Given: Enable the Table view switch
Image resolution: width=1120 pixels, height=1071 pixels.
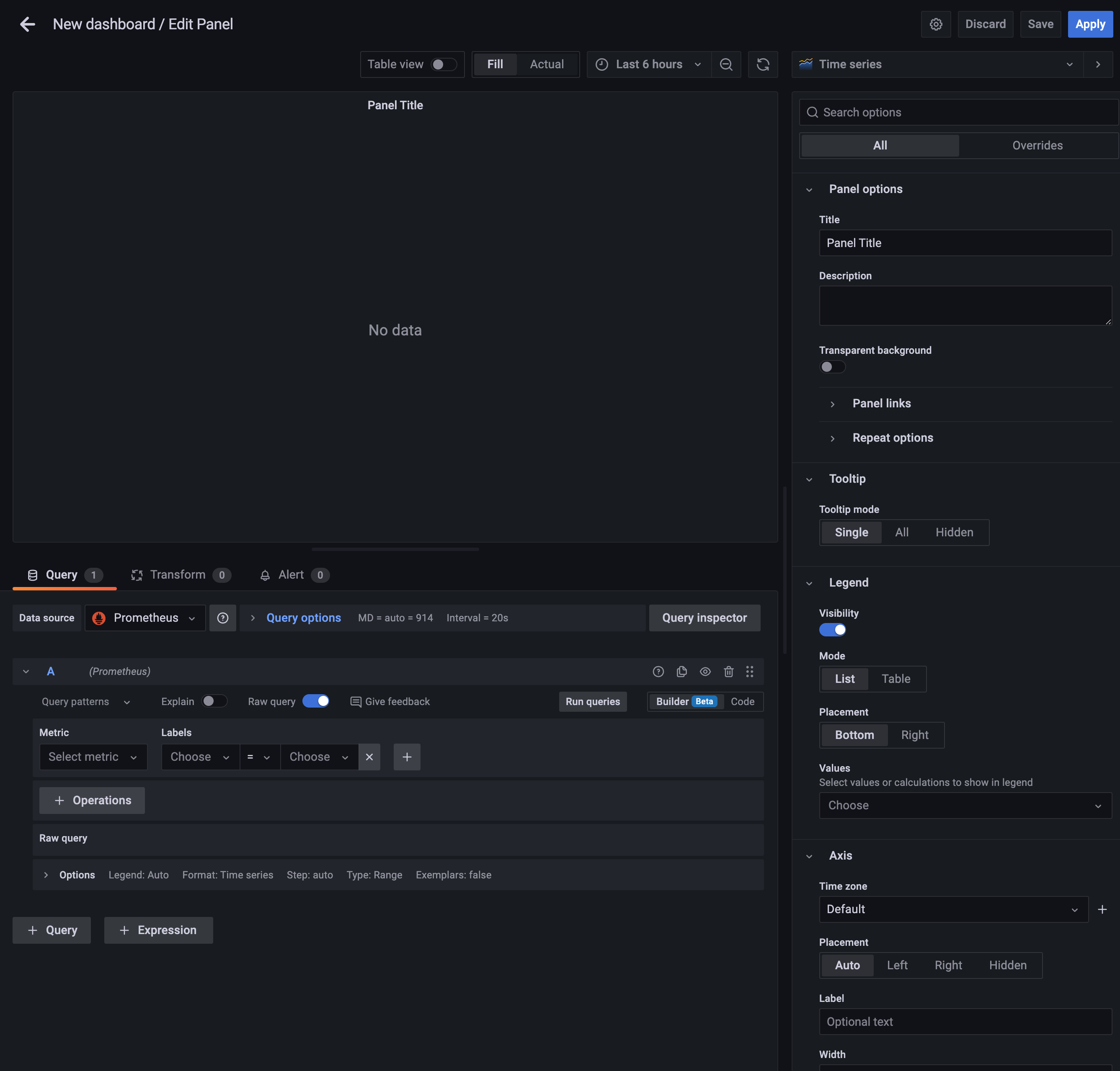Looking at the screenshot, I should pyautogui.click(x=443, y=64).
